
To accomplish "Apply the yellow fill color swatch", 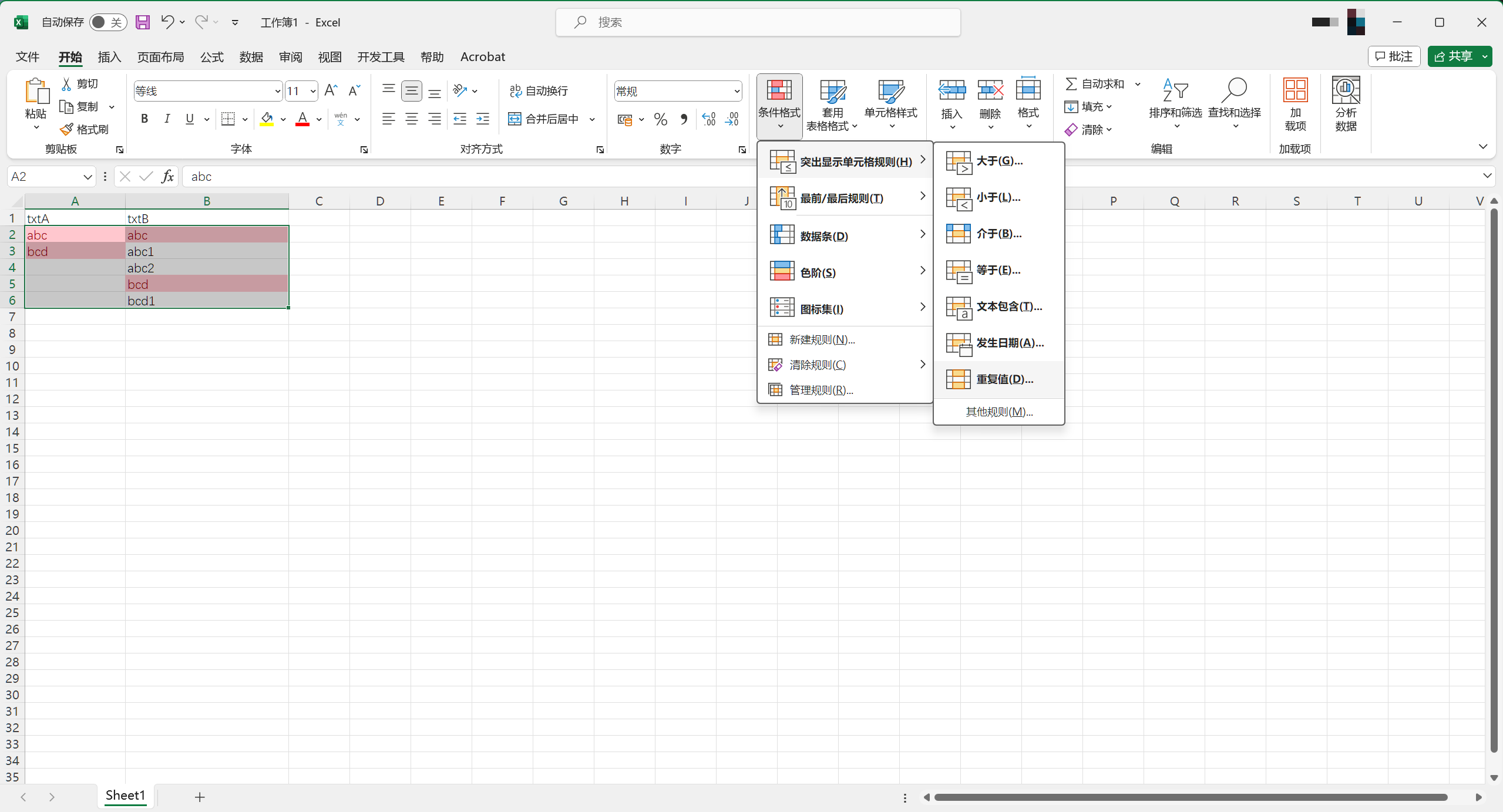I will pyautogui.click(x=267, y=119).
